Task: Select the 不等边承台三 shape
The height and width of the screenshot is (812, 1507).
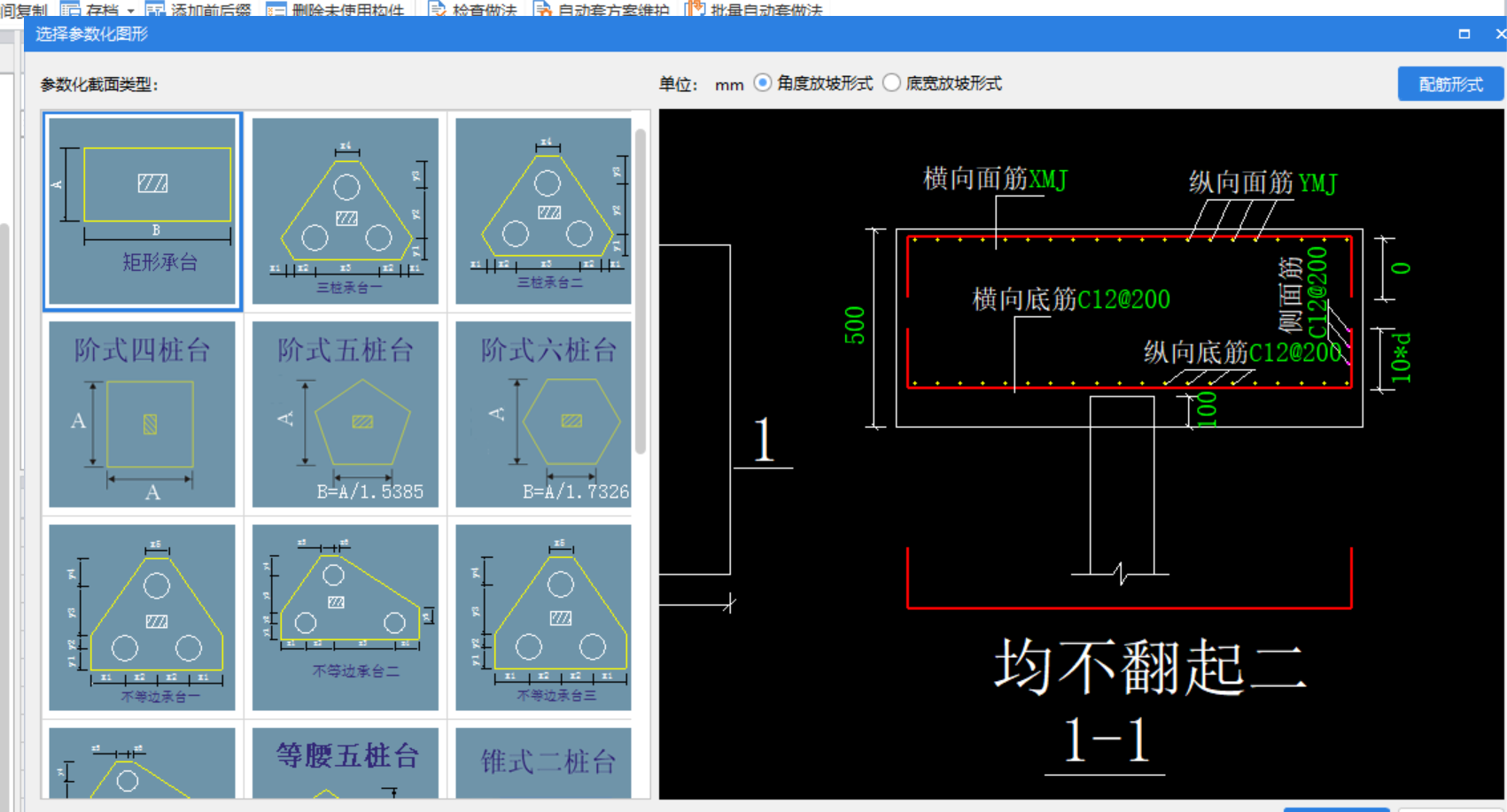Action: [x=543, y=617]
